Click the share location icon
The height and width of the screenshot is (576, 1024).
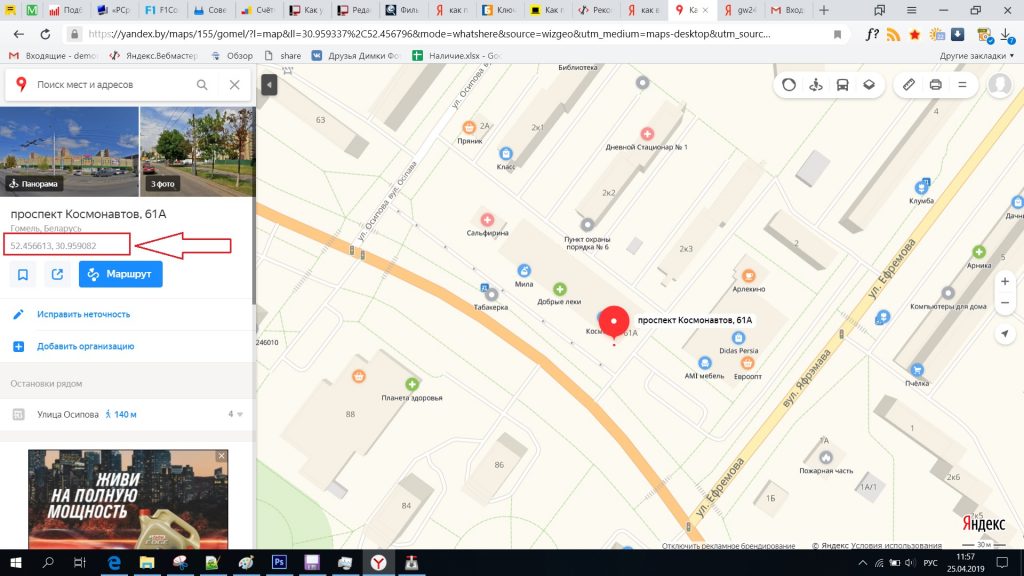(x=57, y=274)
